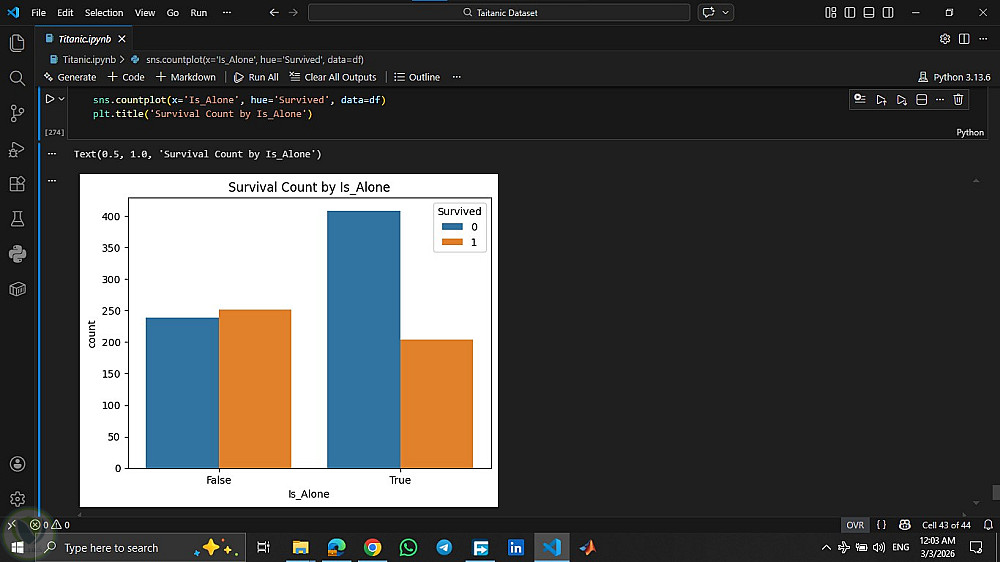Open the text output actions ellipsis
The height and width of the screenshot is (562, 1000).
click(x=52, y=154)
